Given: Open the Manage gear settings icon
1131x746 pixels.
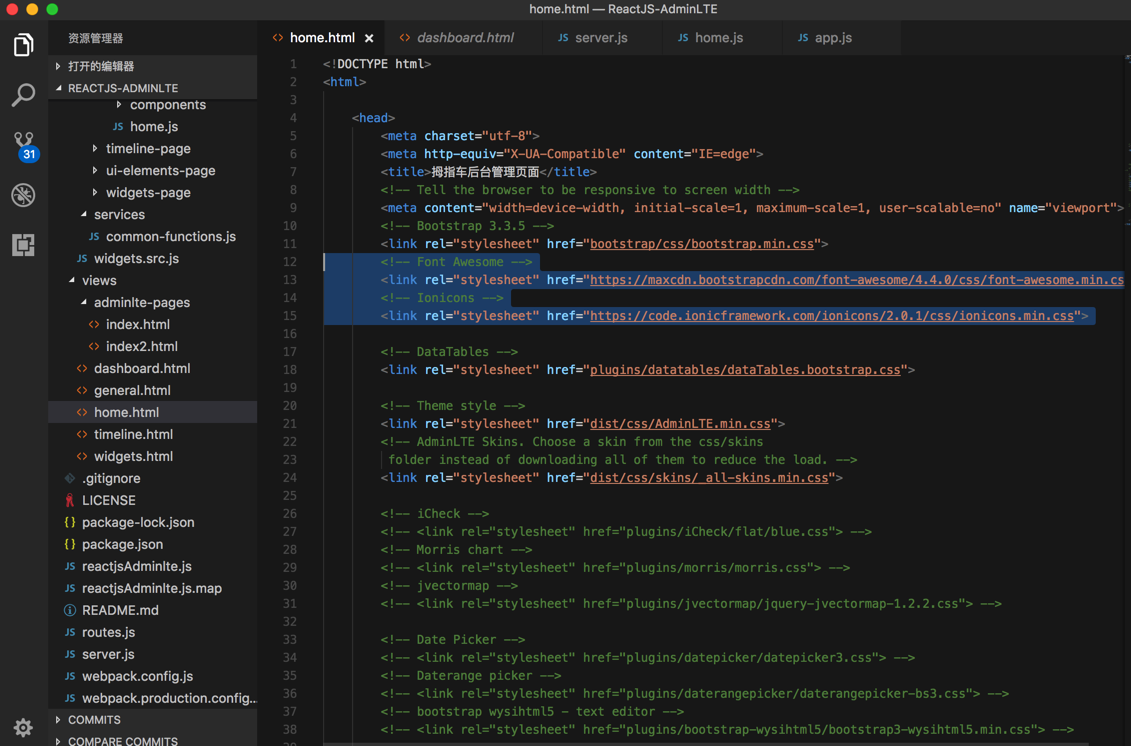Looking at the screenshot, I should click(23, 727).
